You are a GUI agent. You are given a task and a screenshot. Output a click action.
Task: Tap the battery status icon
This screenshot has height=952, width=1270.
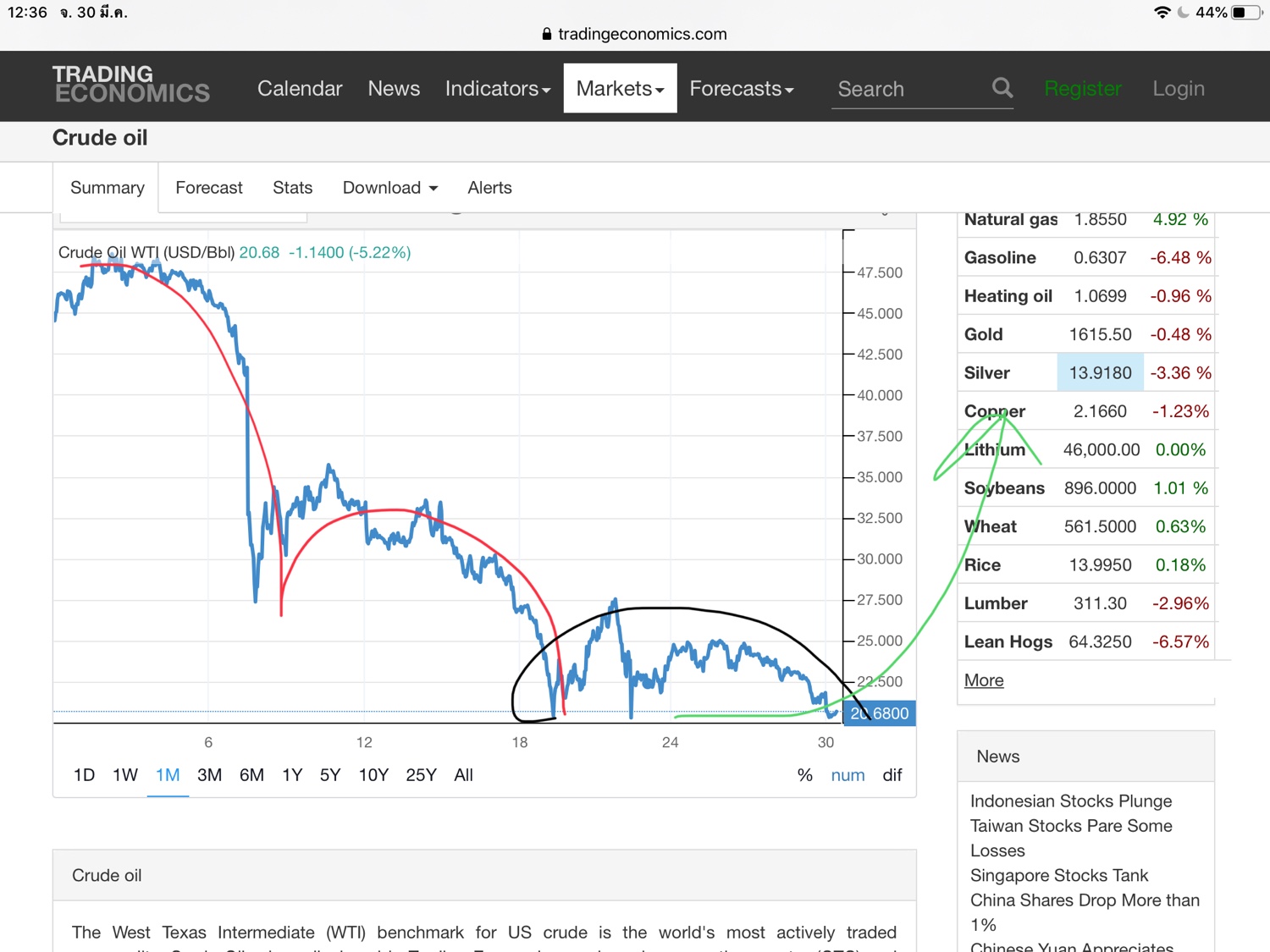pyautogui.click(x=1247, y=12)
